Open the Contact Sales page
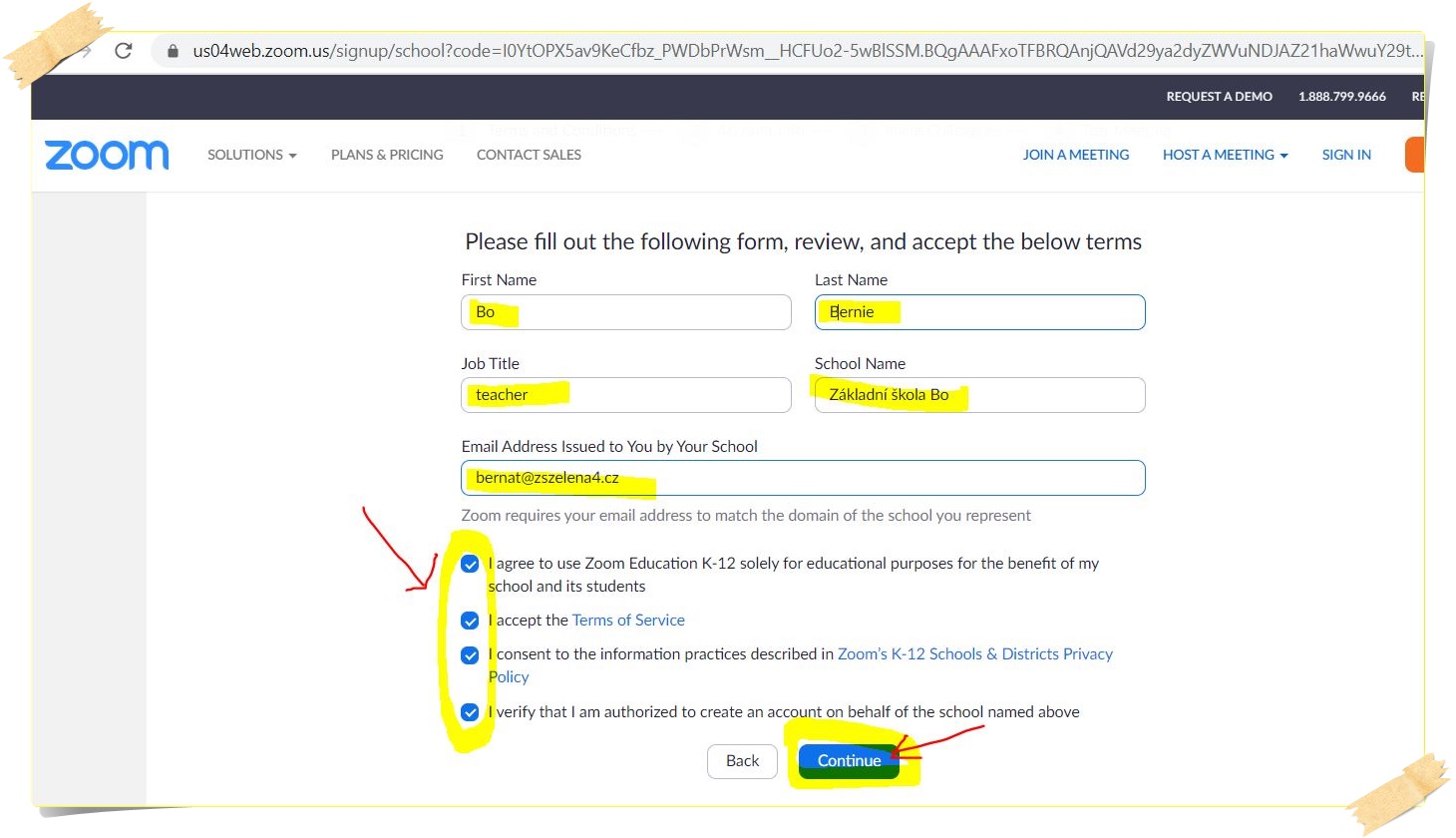Viewport: 1456px width, 838px height. click(529, 155)
